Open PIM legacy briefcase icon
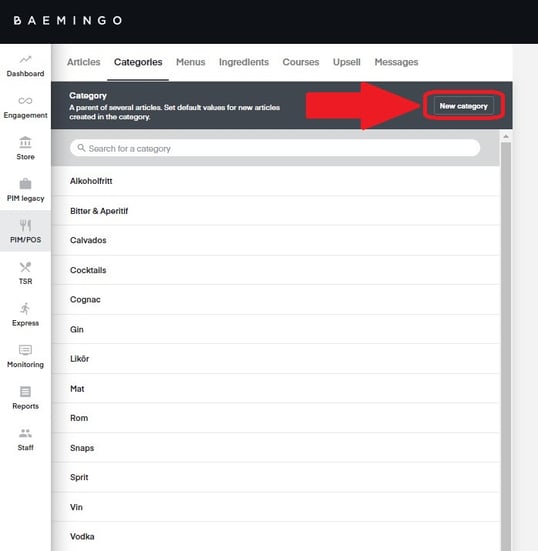 [25, 183]
